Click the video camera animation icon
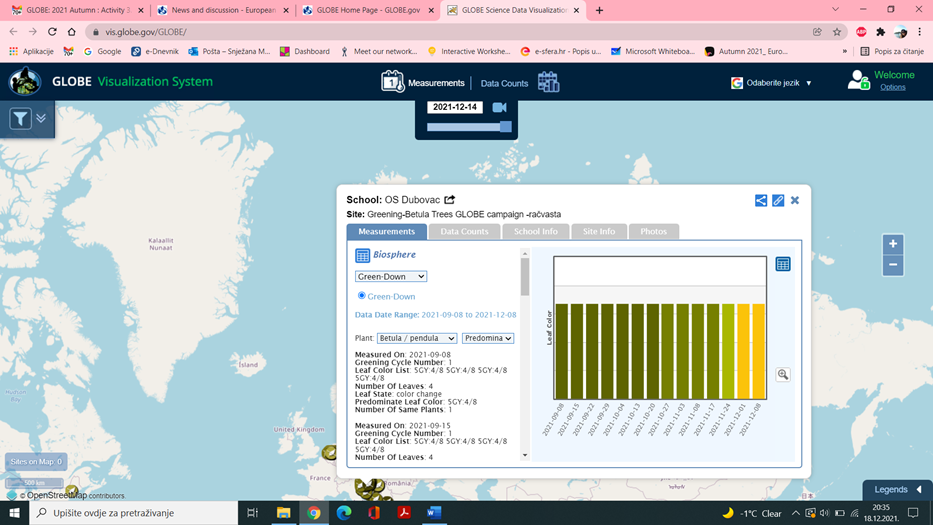This screenshot has width=933, height=525. coord(499,107)
